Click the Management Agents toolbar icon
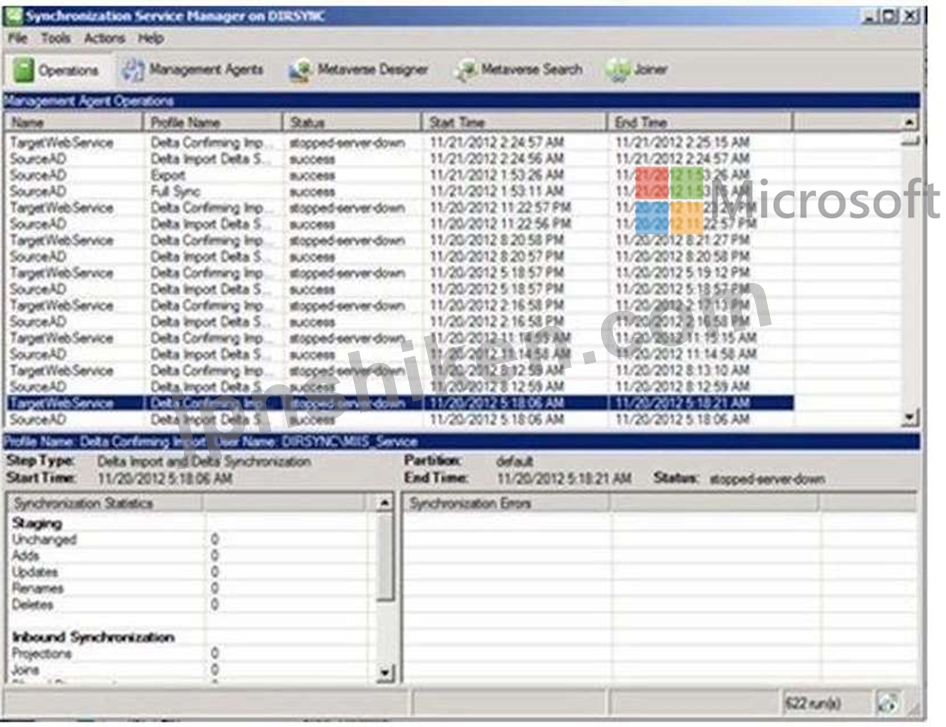Viewport: 946px width, 727px height. [x=133, y=69]
